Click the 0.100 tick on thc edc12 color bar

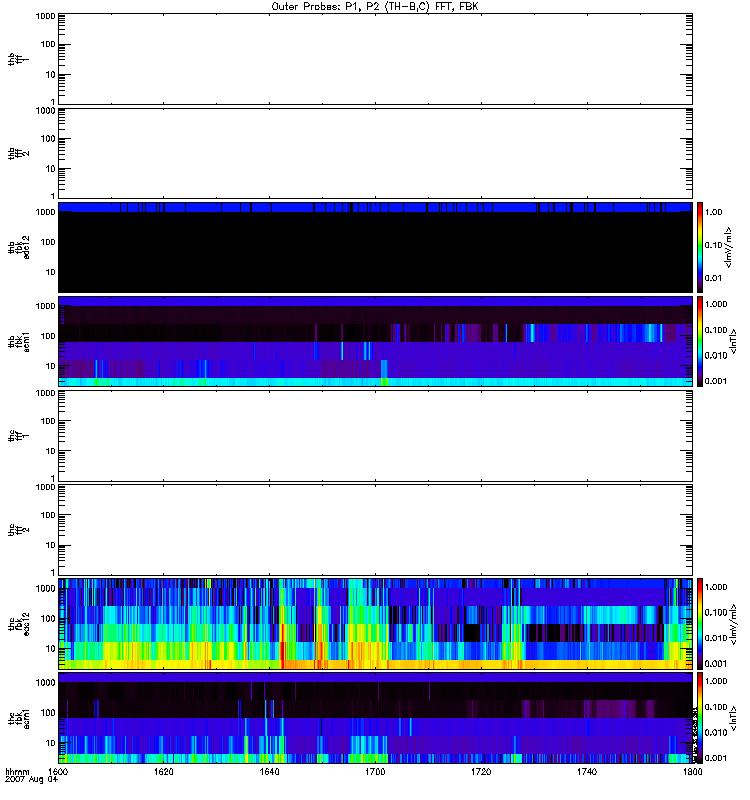pos(716,612)
